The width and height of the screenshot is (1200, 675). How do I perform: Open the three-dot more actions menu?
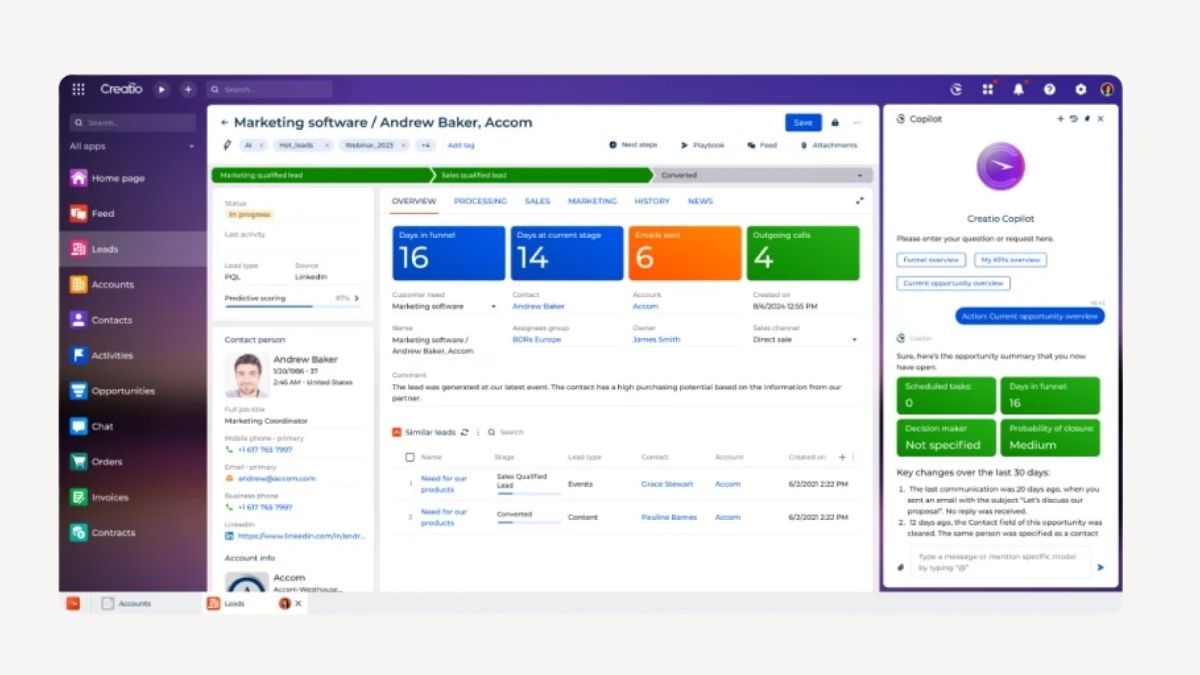point(857,122)
